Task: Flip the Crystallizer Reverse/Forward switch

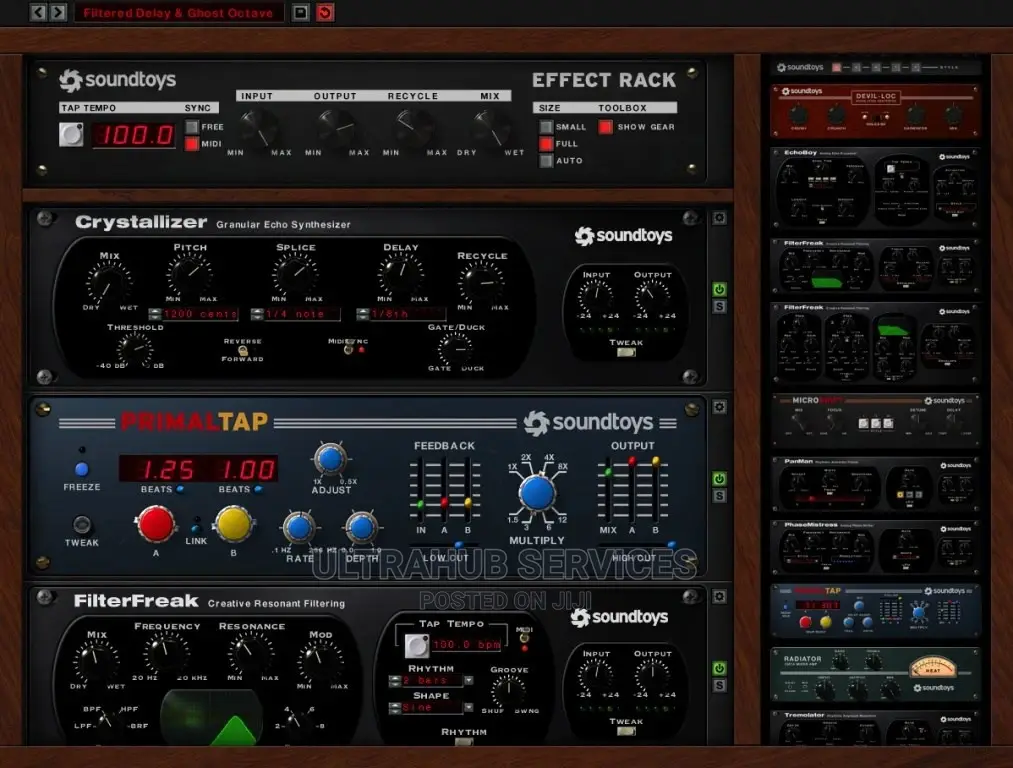Action: (243, 350)
